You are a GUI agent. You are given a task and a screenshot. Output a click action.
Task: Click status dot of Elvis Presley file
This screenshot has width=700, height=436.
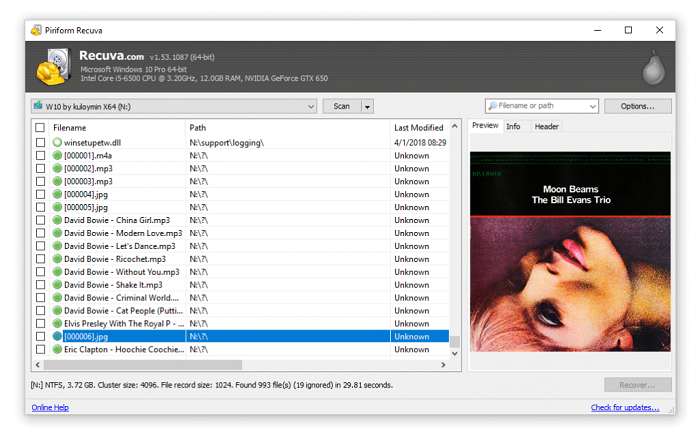coord(57,324)
